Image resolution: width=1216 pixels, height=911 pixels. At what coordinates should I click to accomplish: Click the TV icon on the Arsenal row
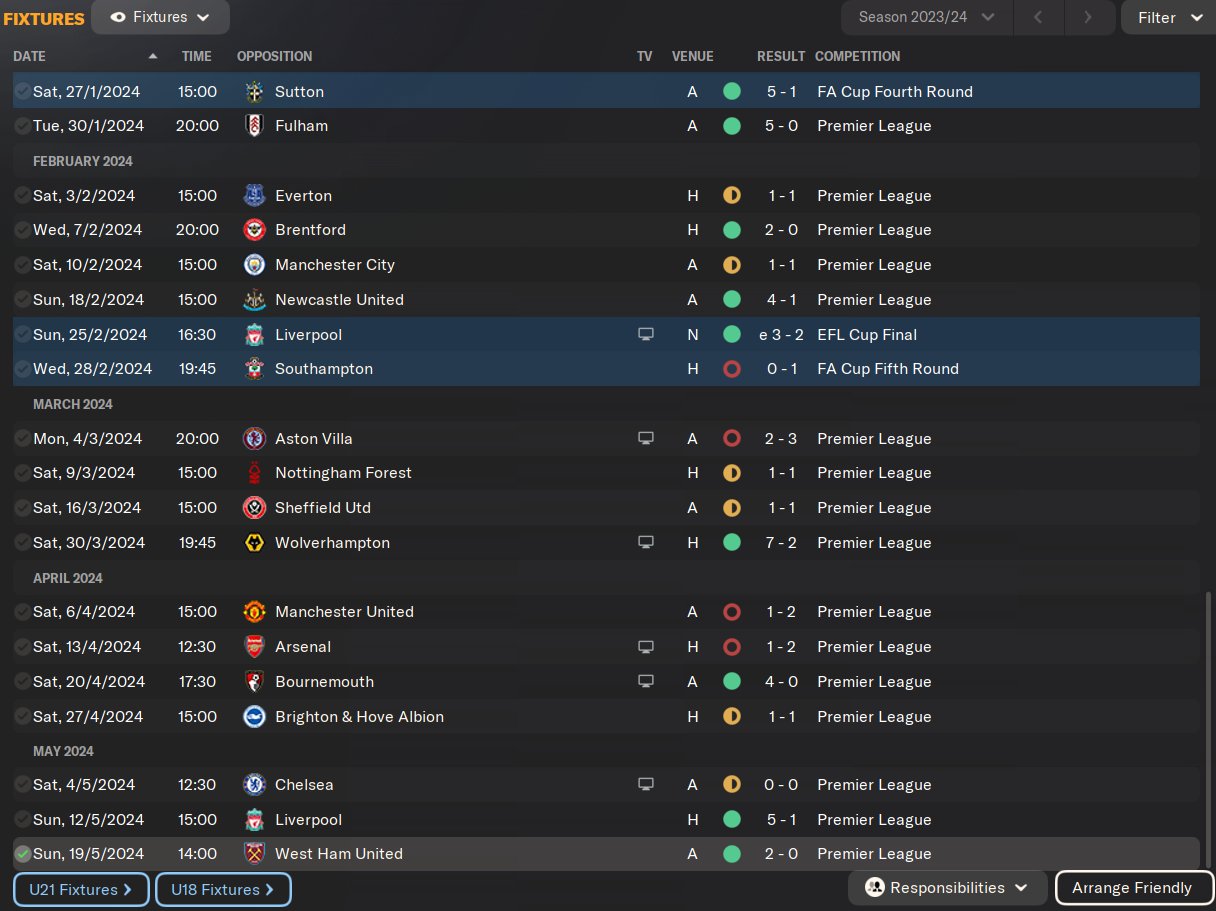(646, 647)
